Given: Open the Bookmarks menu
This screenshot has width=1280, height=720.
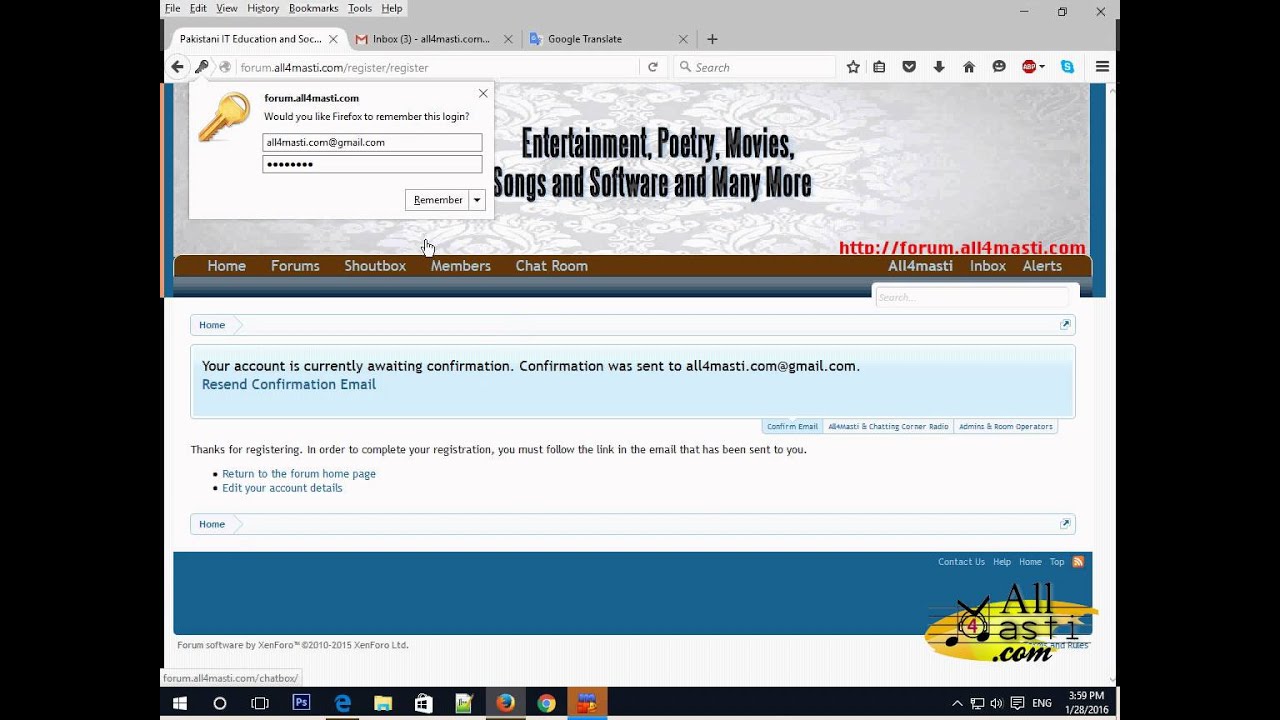Looking at the screenshot, I should click(x=314, y=8).
